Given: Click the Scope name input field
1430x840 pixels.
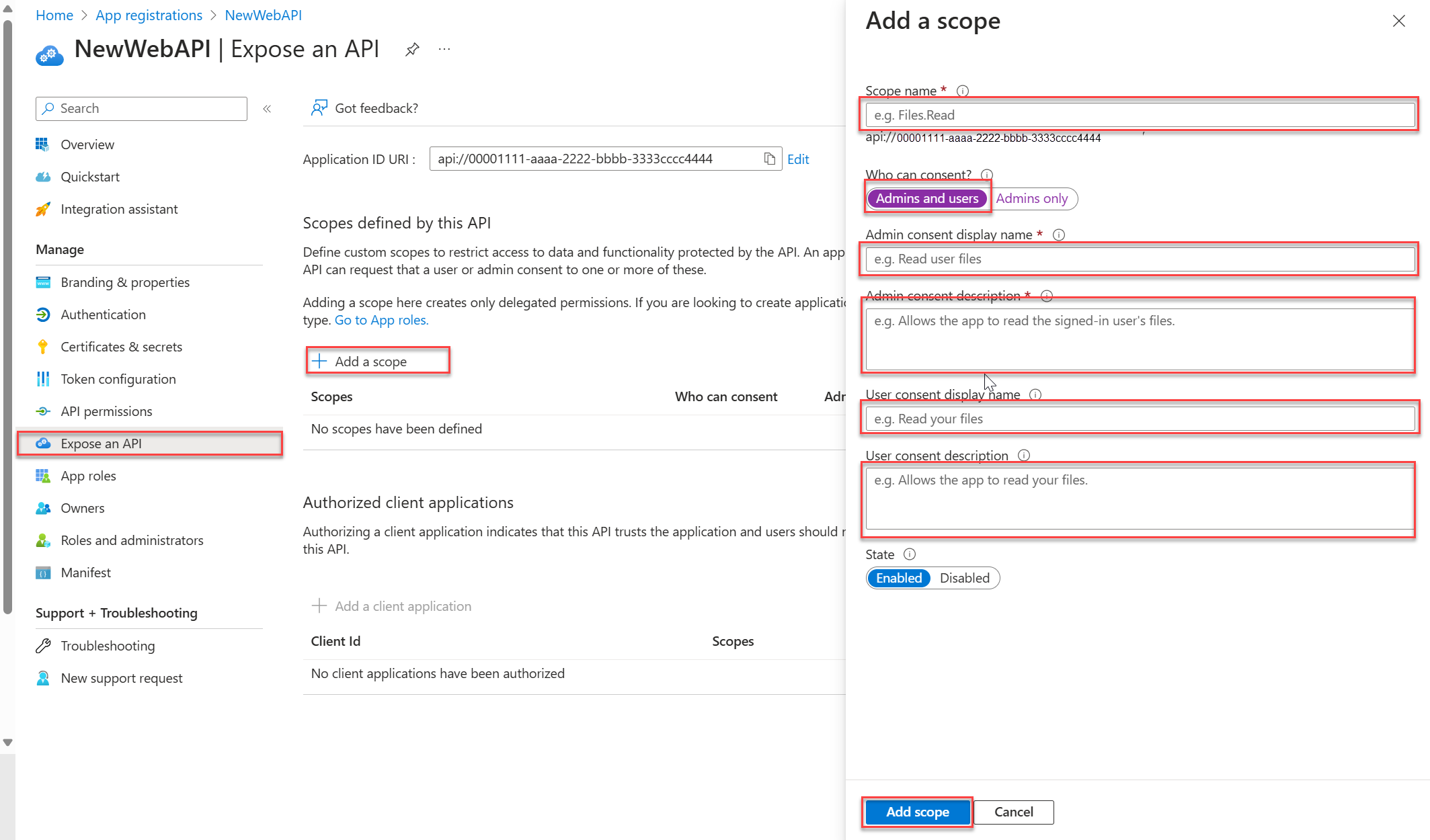Looking at the screenshot, I should 1139,115.
